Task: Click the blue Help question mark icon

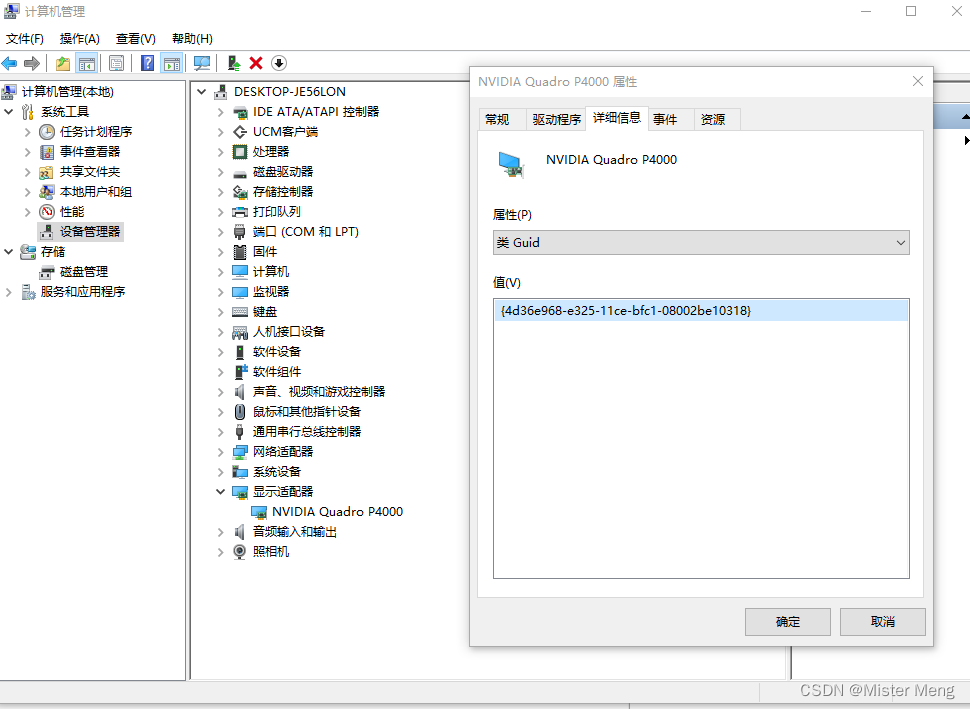Action: pyautogui.click(x=147, y=63)
